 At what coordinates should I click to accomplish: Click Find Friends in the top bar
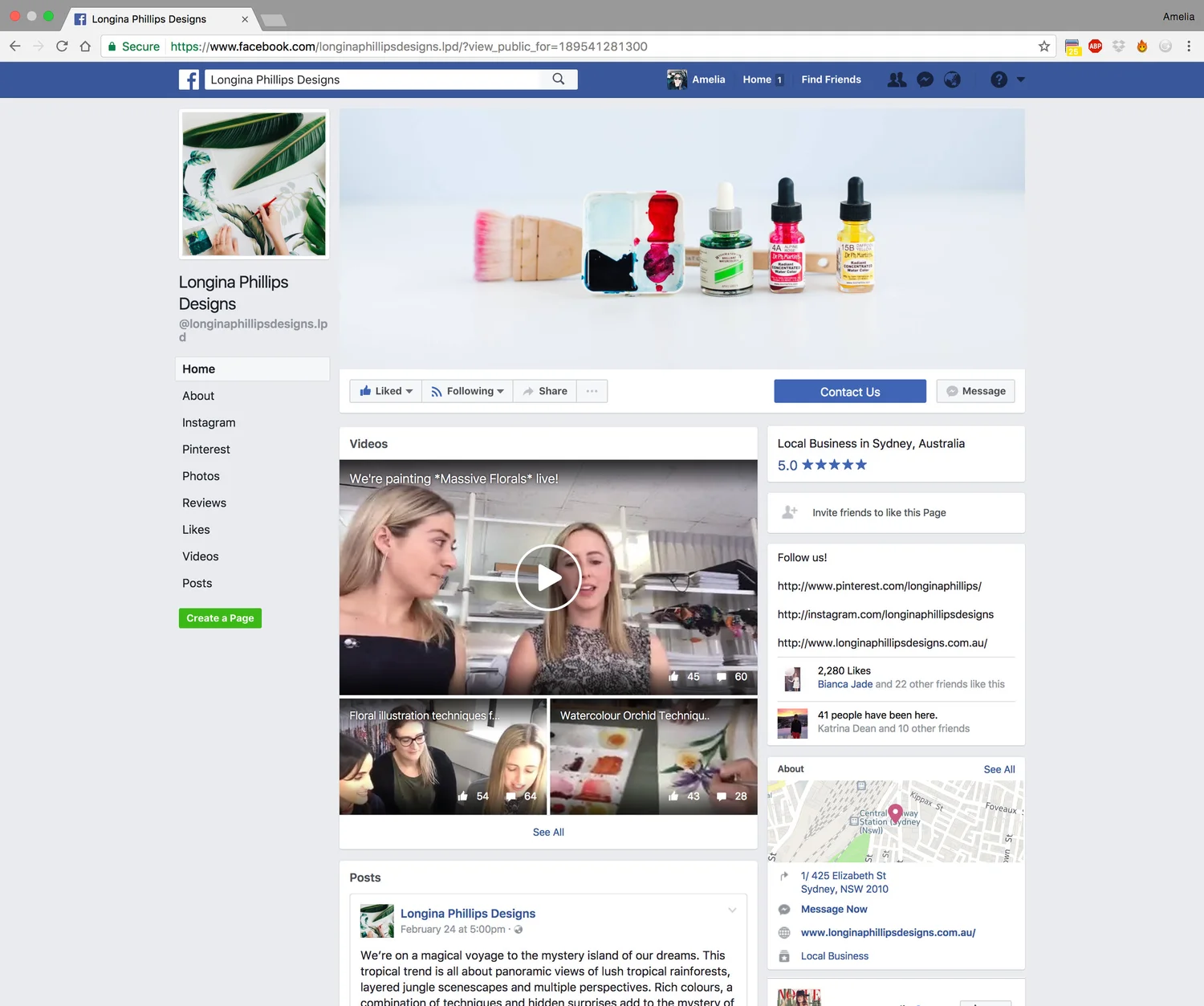(831, 79)
